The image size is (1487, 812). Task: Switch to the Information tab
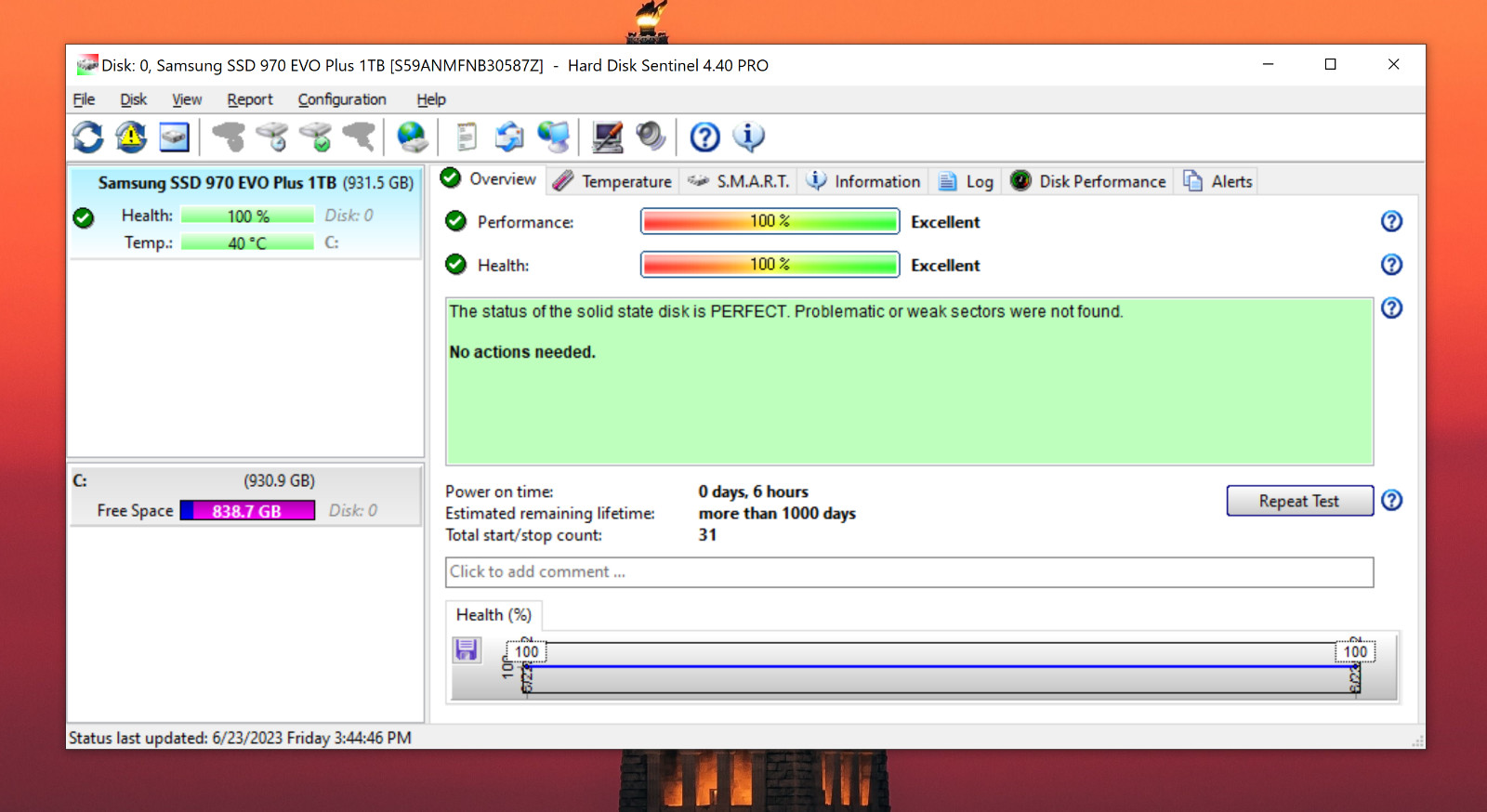pos(864,181)
